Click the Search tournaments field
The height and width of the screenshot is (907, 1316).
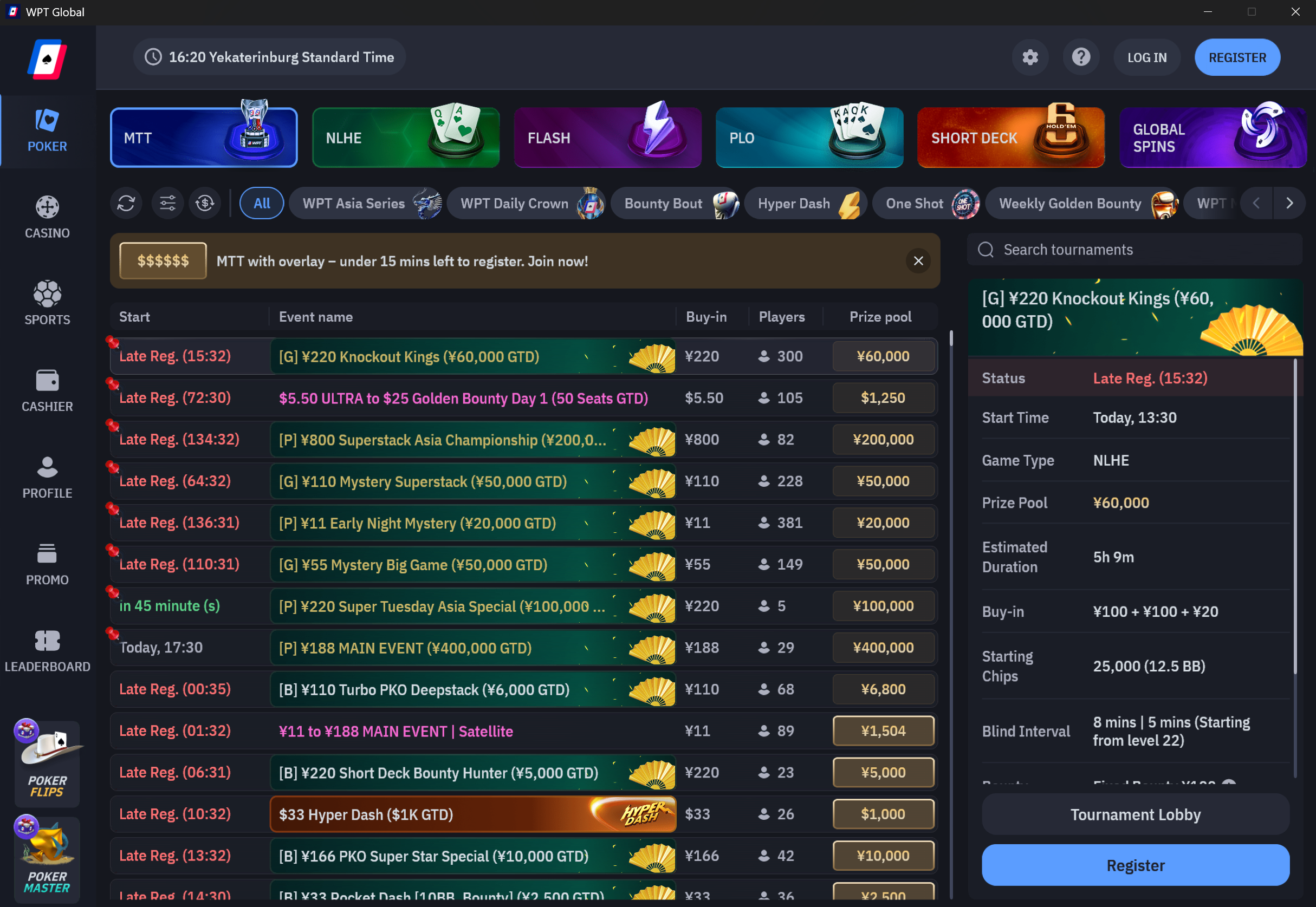coord(1134,250)
